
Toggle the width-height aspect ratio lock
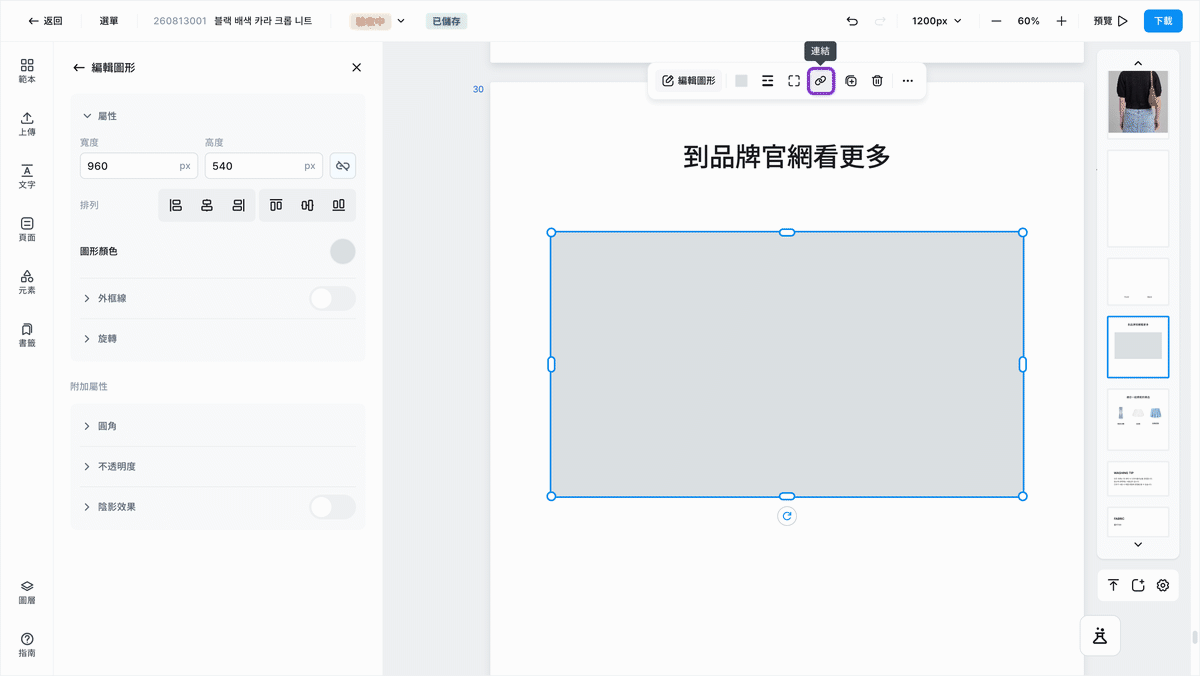point(342,166)
